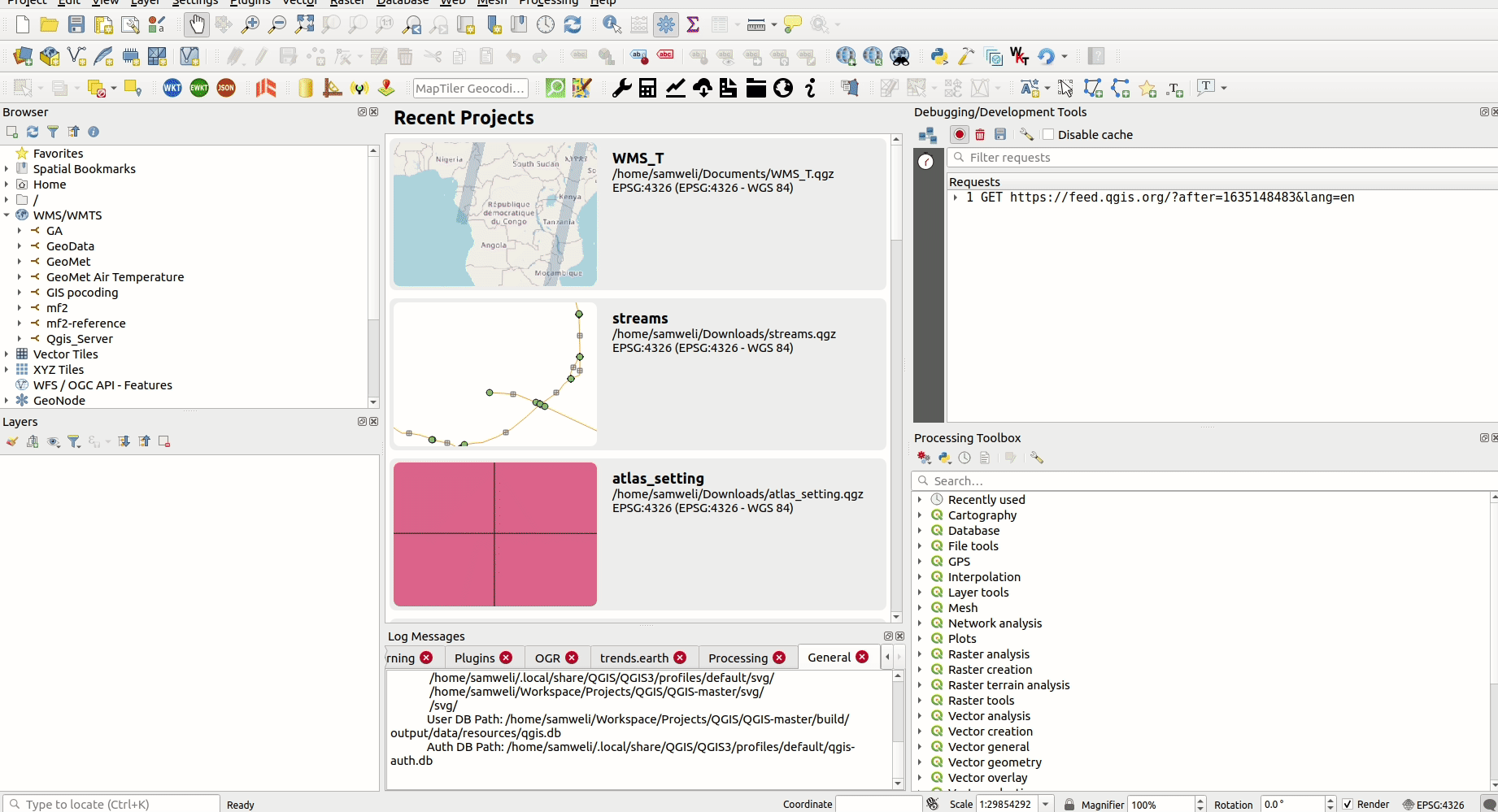The image size is (1498, 812).
Task: Click the Type to locate search bar
Action: click(111, 804)
